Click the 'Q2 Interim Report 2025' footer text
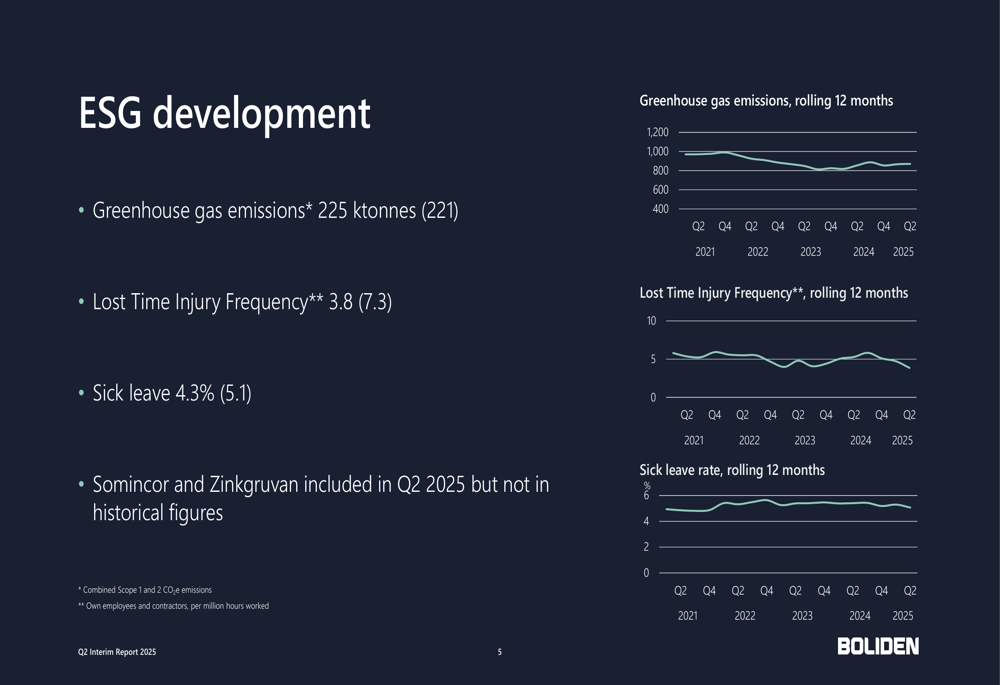This screenshot has width=1000, height=685. 117,652
